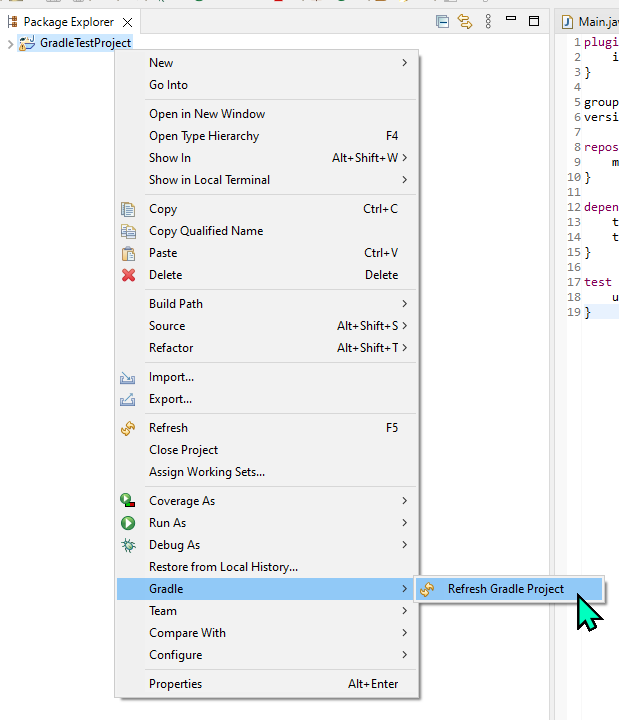Click the chevron arrow beside Configure
Screen dimensions: 619x720
404,655
